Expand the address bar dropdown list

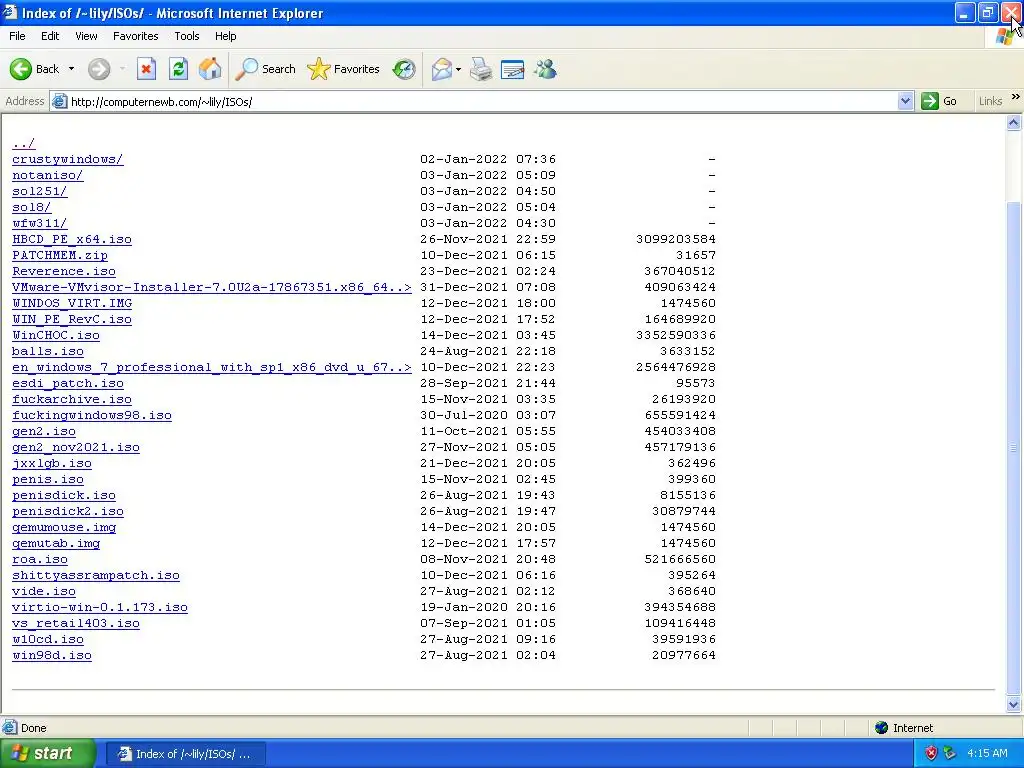point(905,101)
